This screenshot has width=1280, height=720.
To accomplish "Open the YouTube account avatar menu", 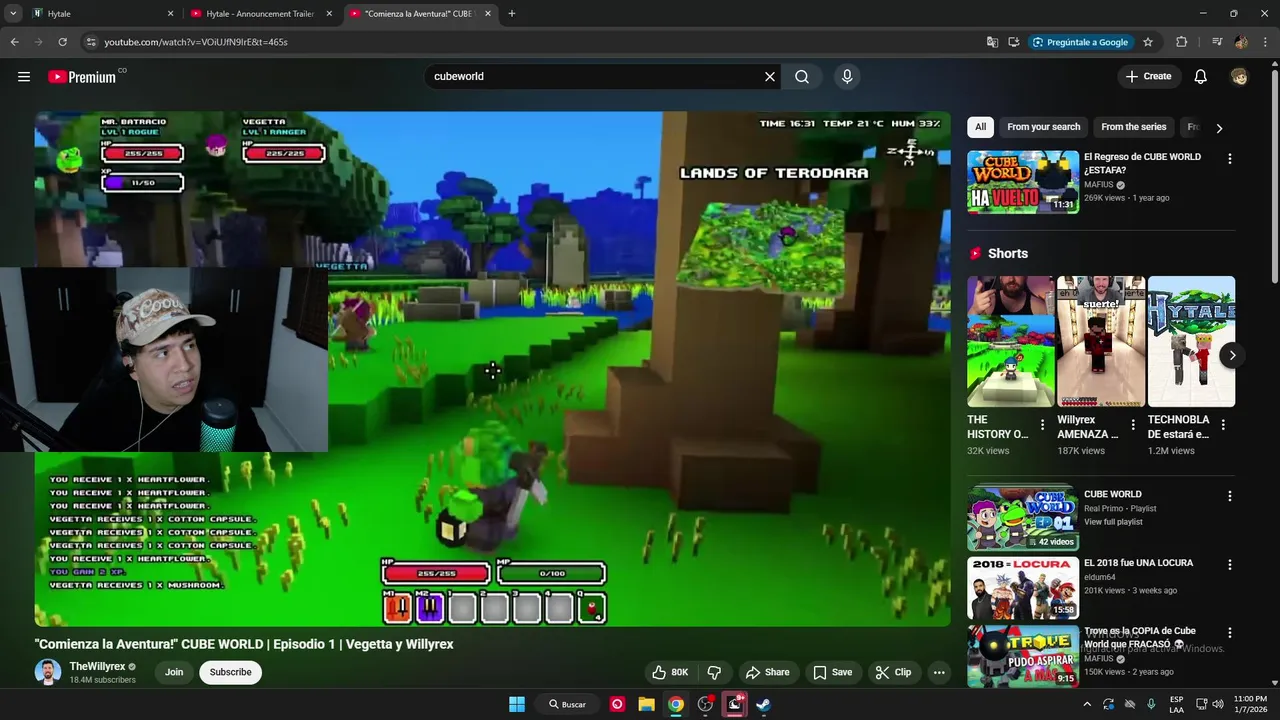I will click(1239, 77).
